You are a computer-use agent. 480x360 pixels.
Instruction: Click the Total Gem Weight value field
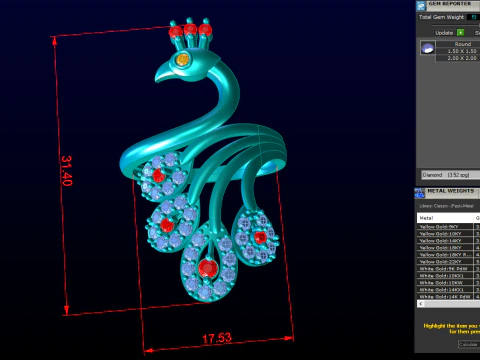(474, 17)
